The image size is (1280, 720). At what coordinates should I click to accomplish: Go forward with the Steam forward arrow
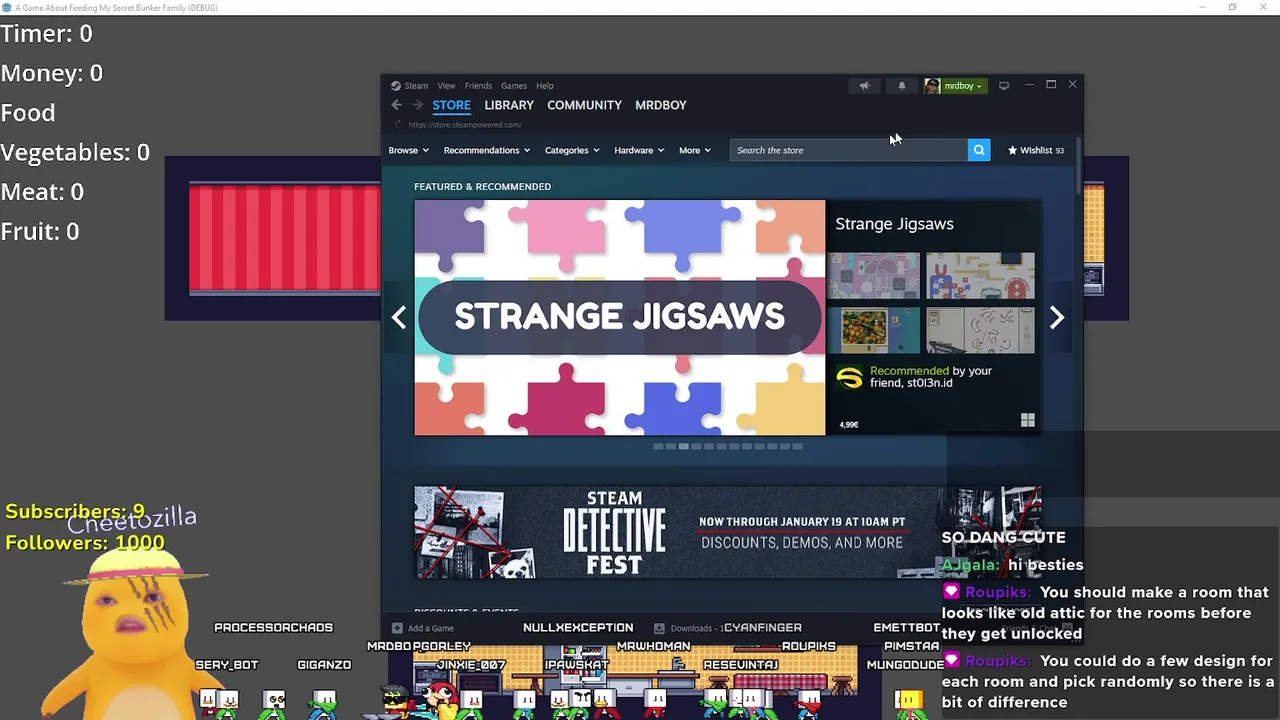click(418, 105)
